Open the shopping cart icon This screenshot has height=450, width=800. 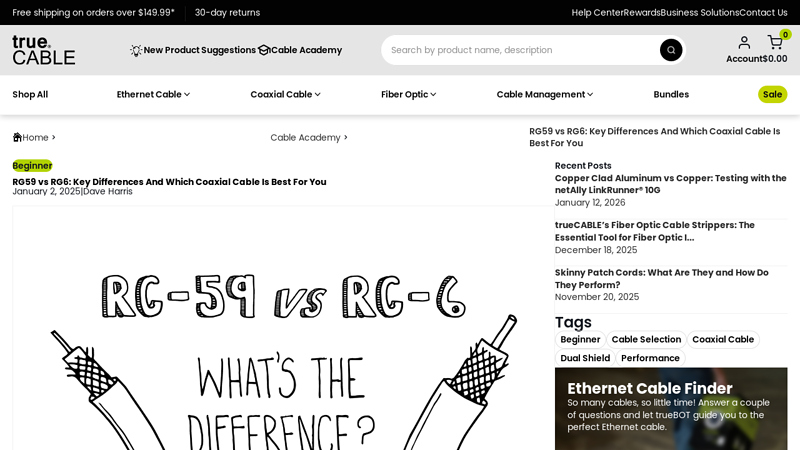(775, 42)
